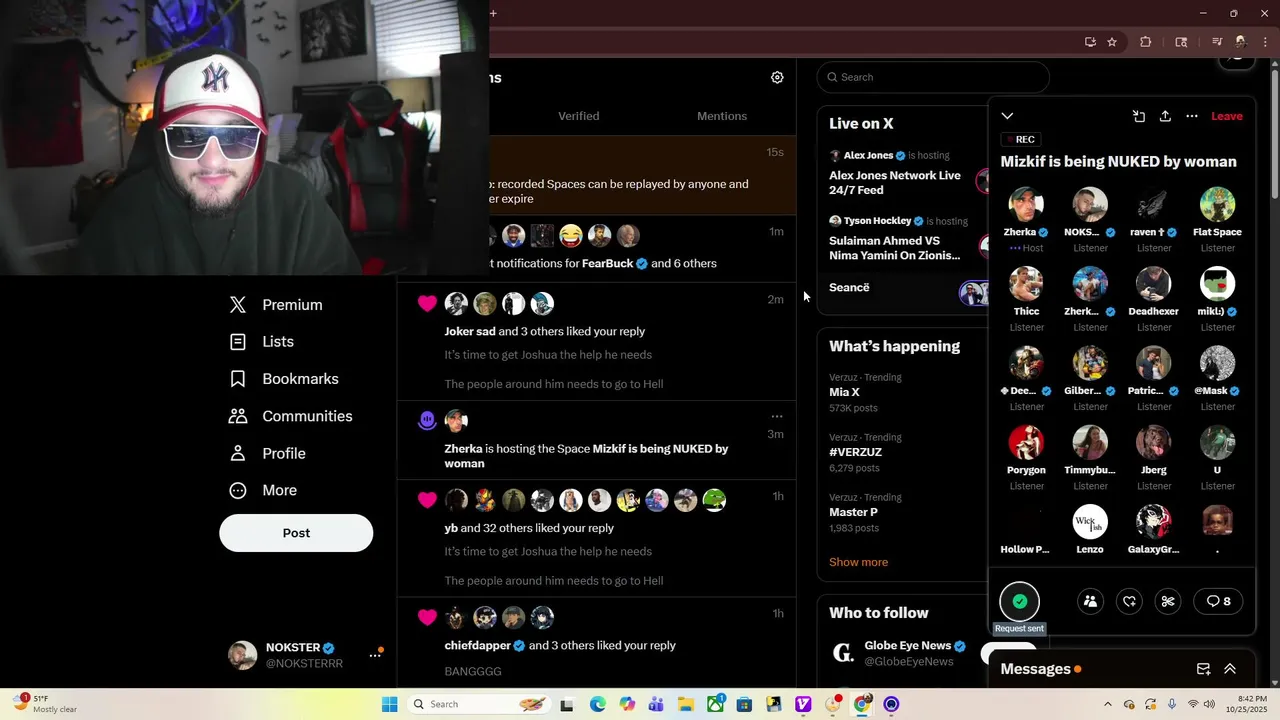Image resolution: width=1280 pixels, height=720 pixels.
Task: Expand the More sidebar menu
Action: [264, 490]
